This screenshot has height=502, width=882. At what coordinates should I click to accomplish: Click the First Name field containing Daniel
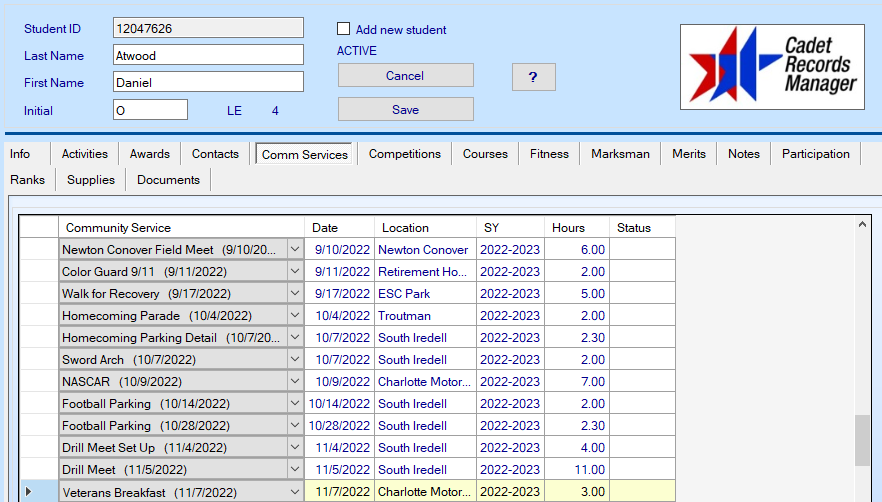coord(208,83)
